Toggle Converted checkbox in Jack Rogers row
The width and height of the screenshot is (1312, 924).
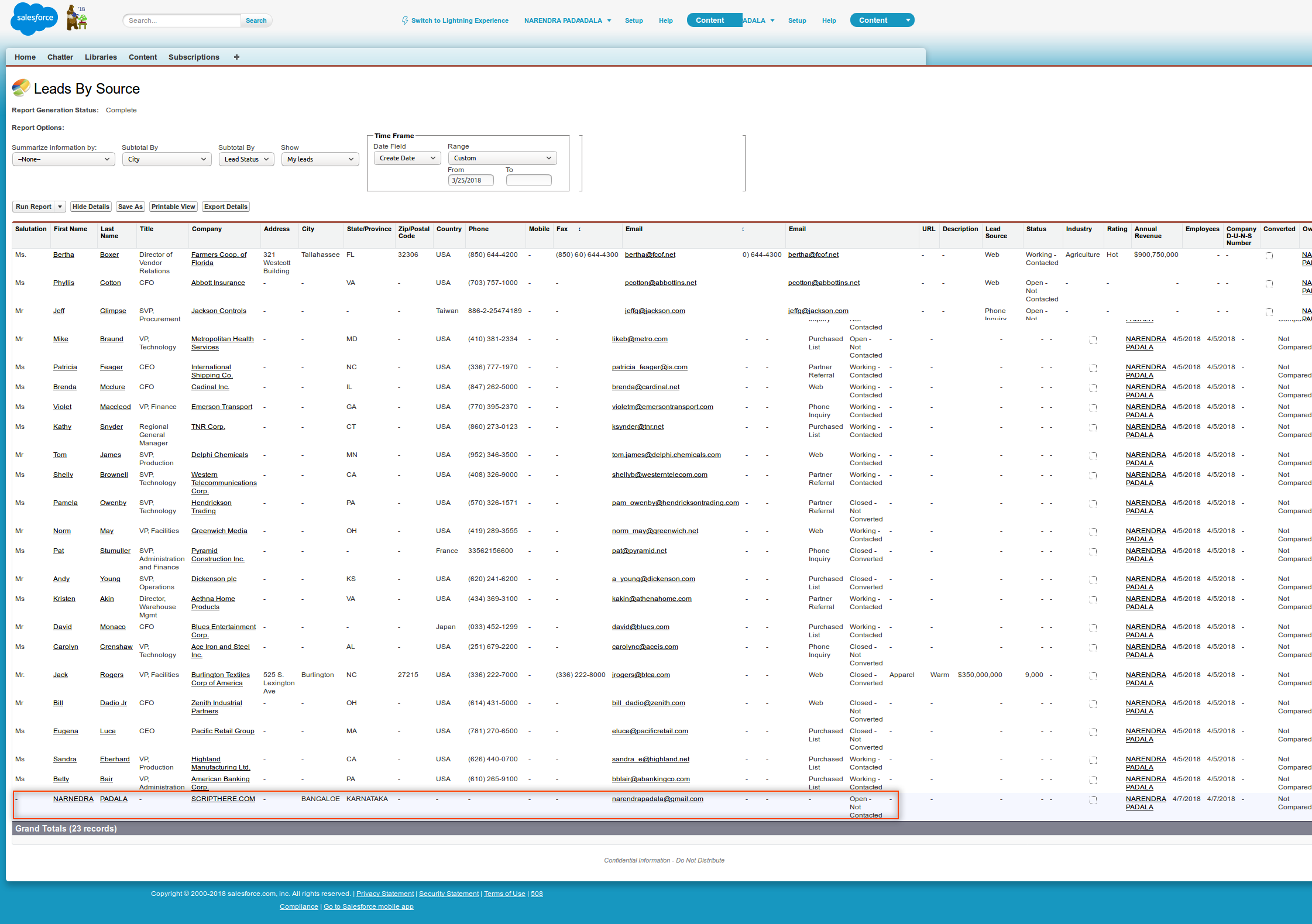click(x=1093, y=676)
